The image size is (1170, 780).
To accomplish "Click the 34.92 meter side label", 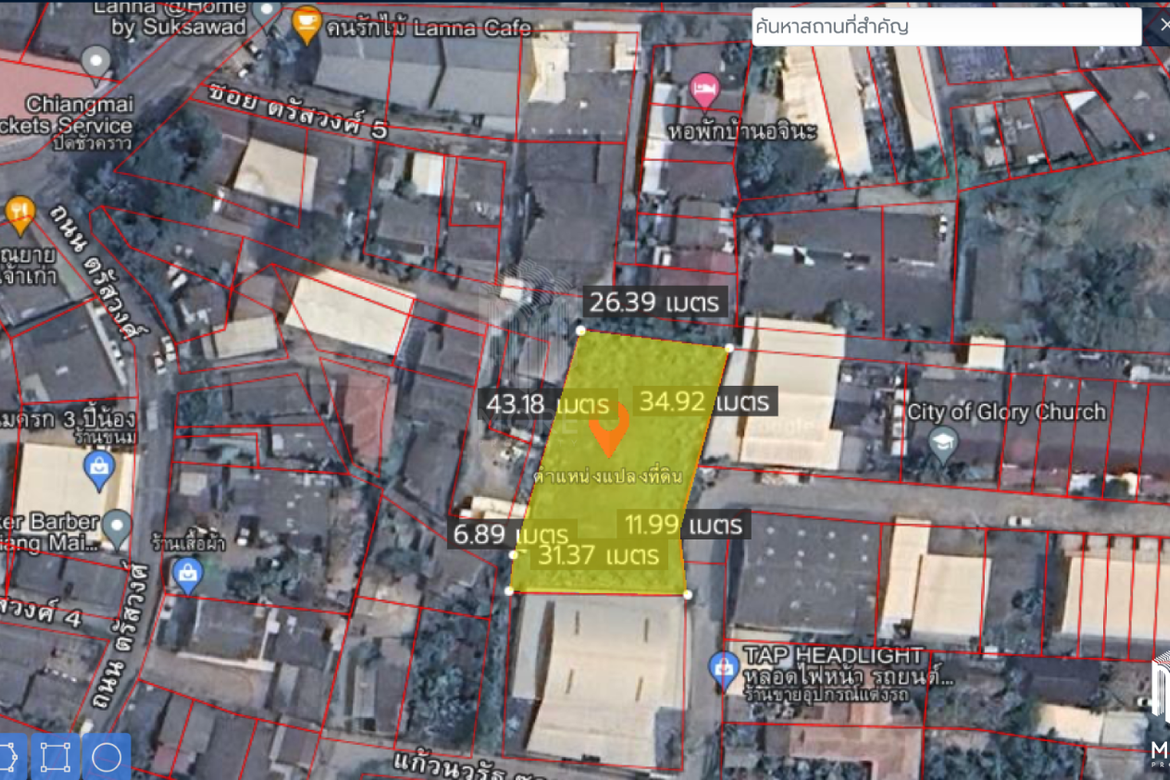I will click(x=706, y=402).
